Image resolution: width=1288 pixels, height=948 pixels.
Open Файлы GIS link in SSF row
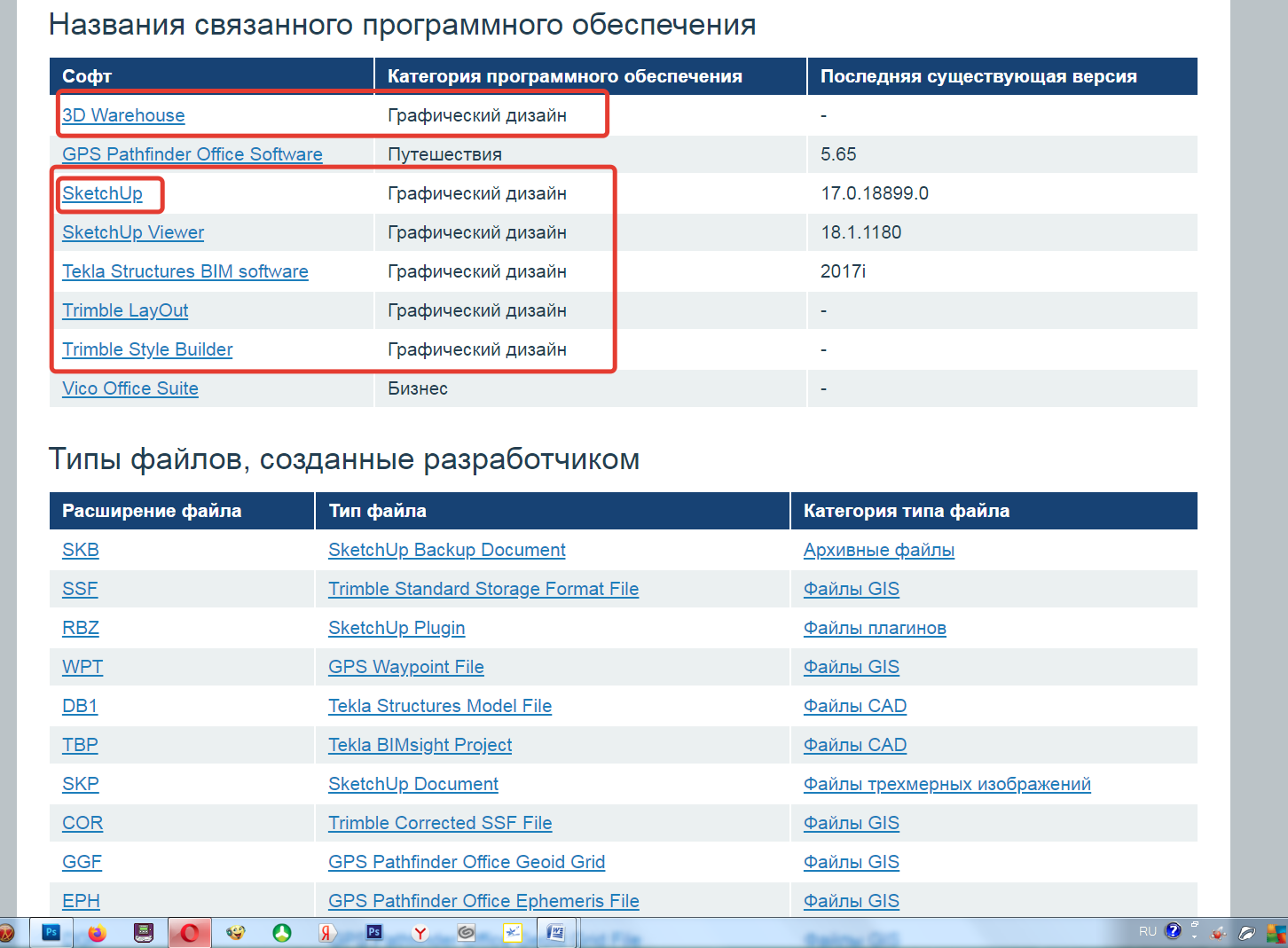click(852, 589)
